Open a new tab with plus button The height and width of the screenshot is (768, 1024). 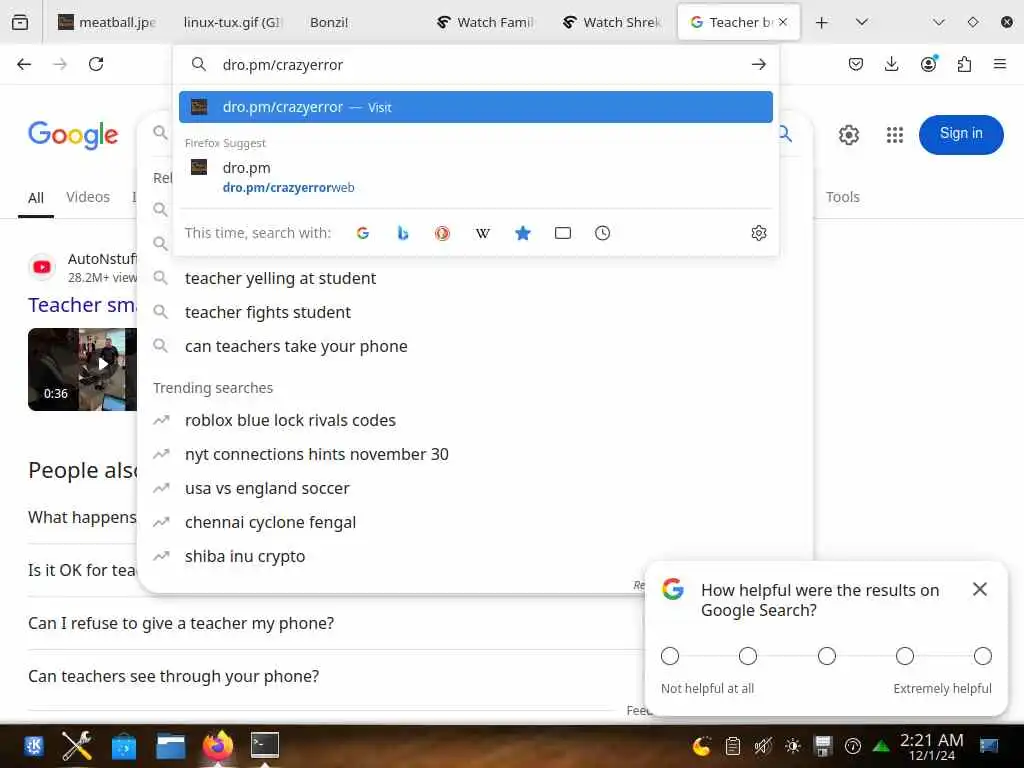pos(822,22)
